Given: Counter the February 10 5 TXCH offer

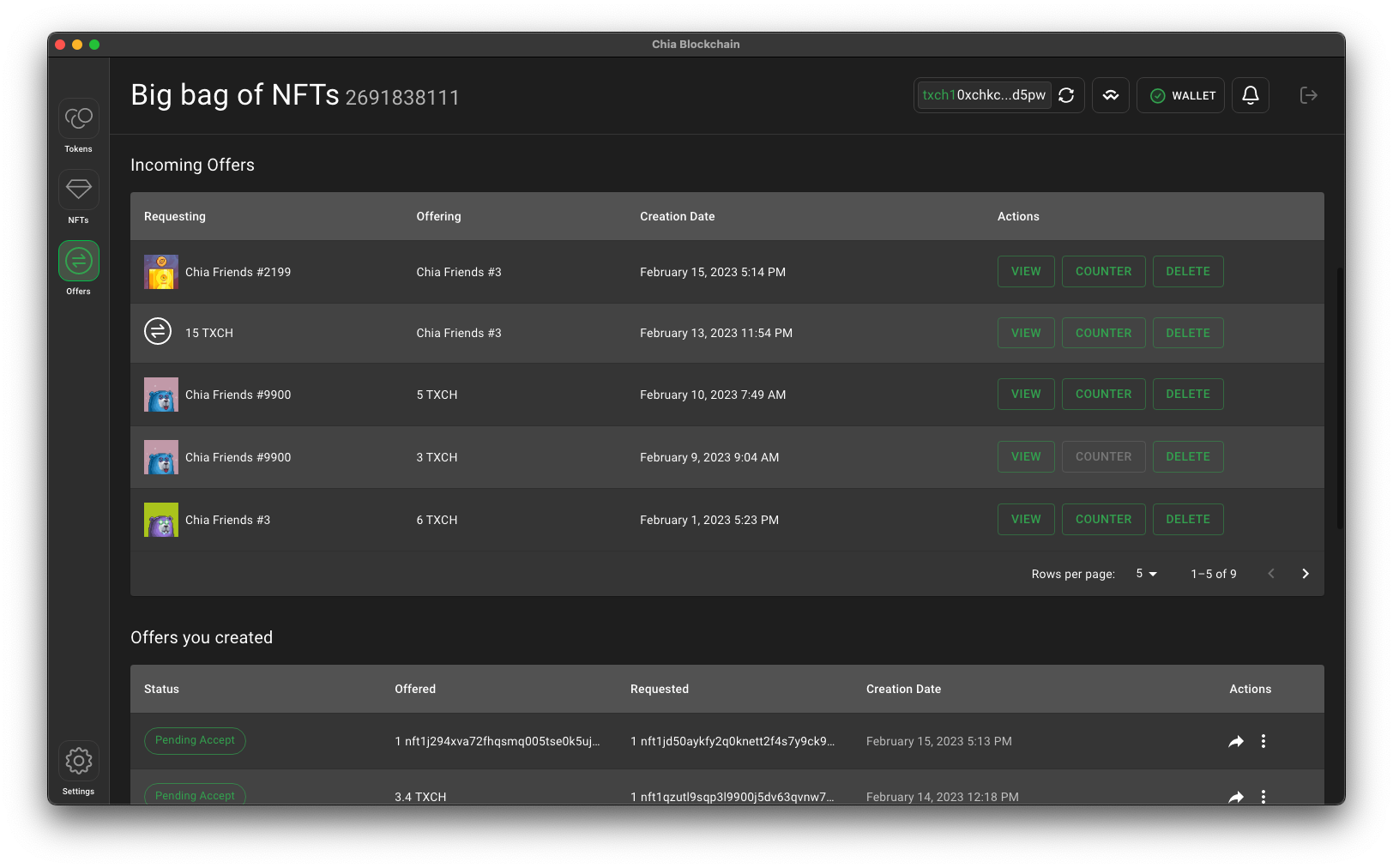Looking at the screenshot, I should [1104, 394].
